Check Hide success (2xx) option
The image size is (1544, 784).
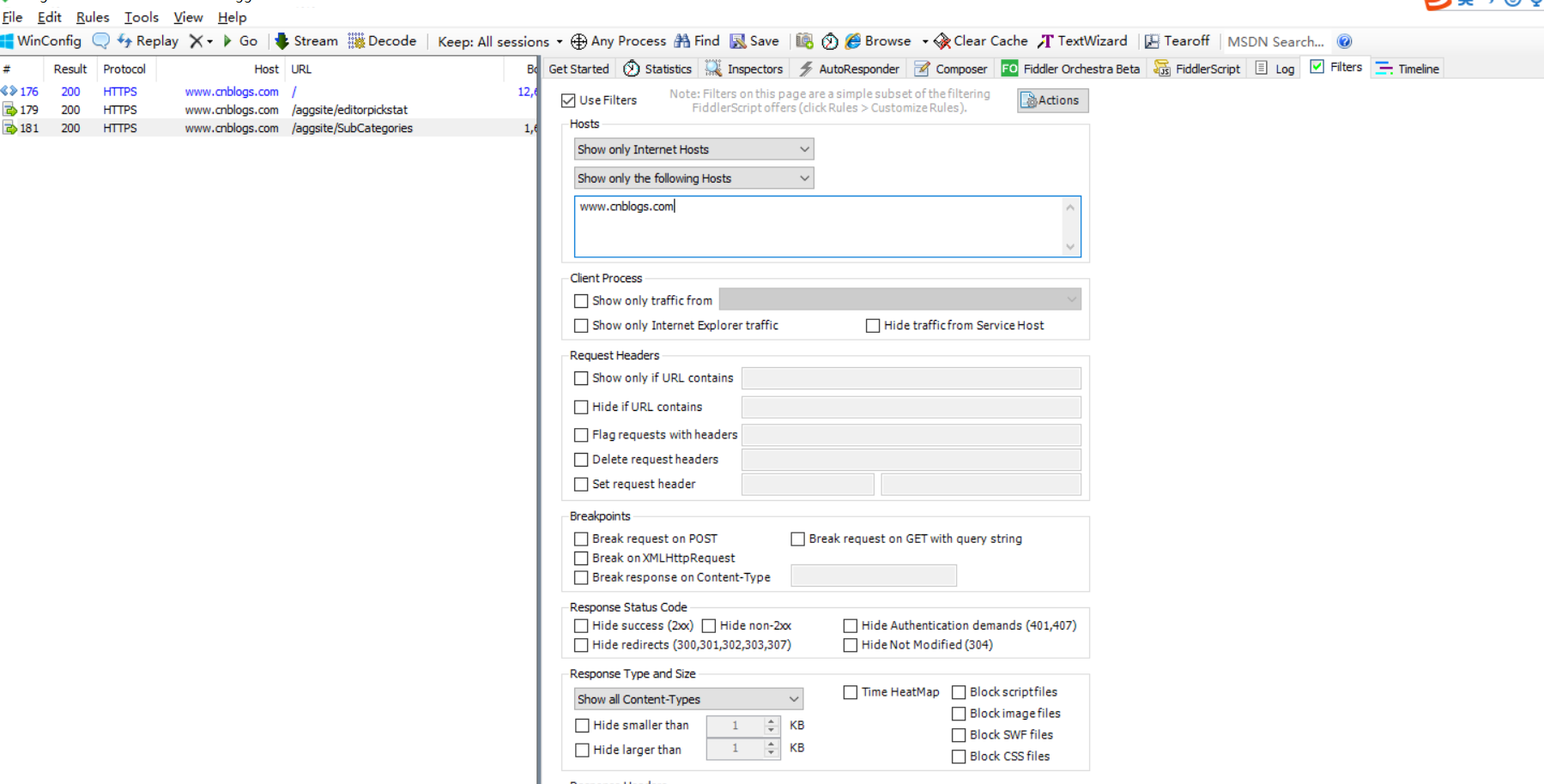(x=581, y=626)
